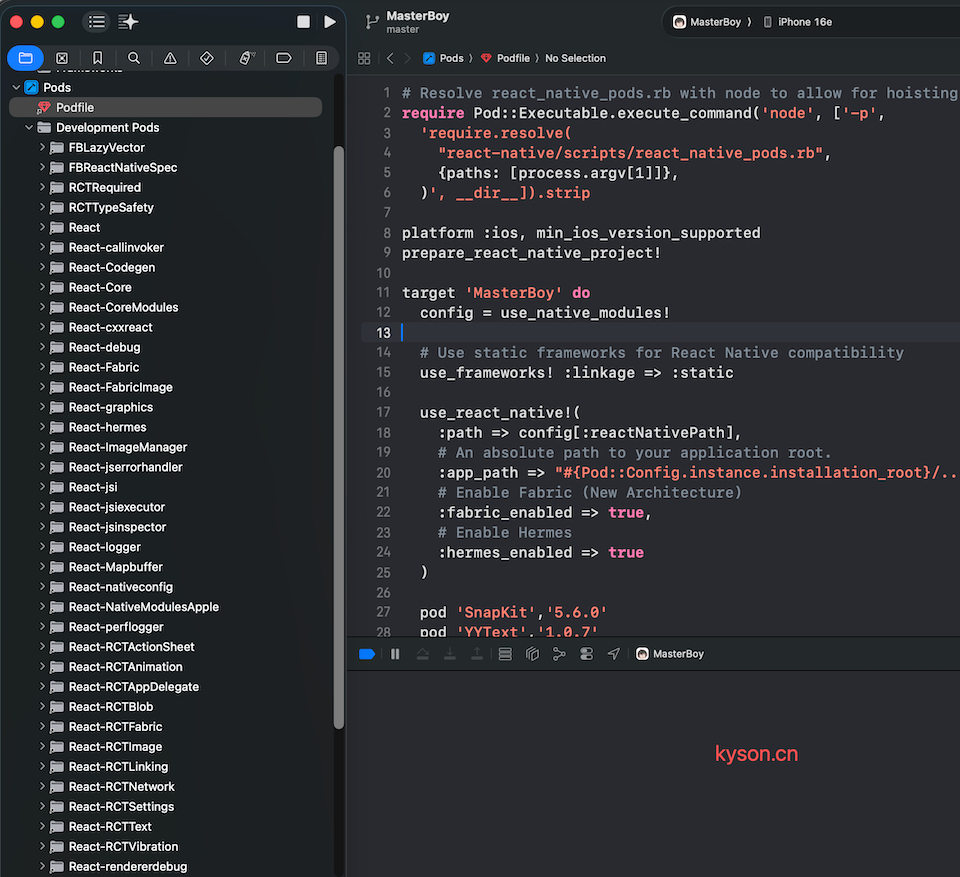Viewport: 960px width, 877px height.
Task: Toggle breakpoint activation in debug bar
Action: pos(367,654)
